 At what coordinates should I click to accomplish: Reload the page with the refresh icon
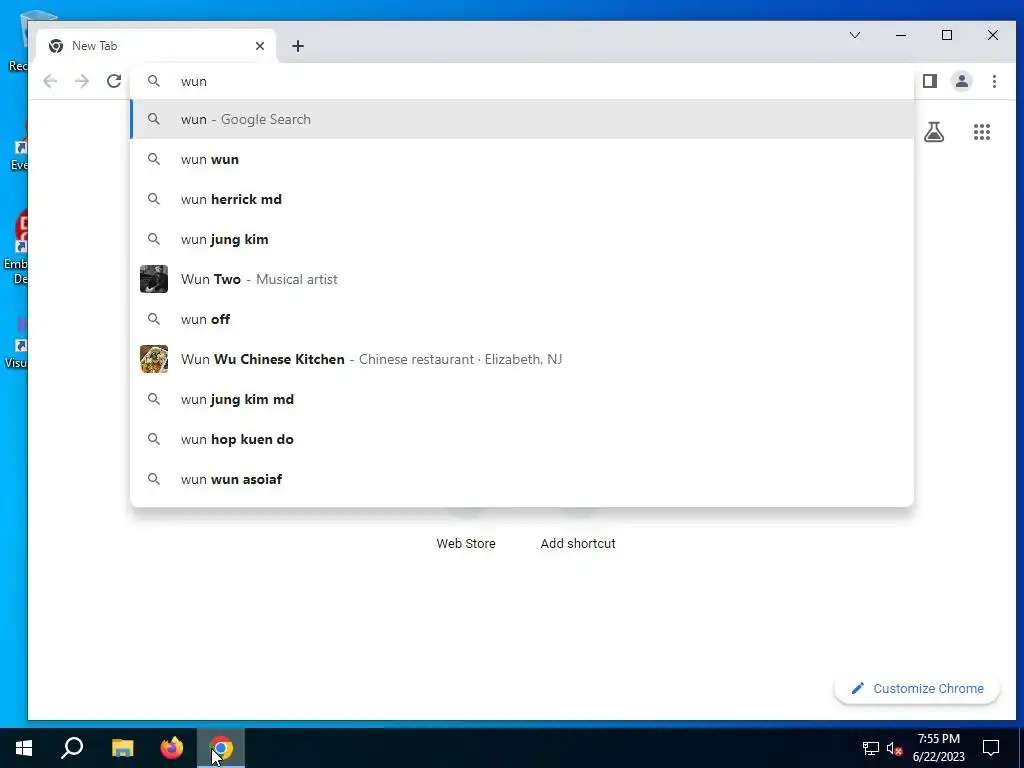coord(114,81)
